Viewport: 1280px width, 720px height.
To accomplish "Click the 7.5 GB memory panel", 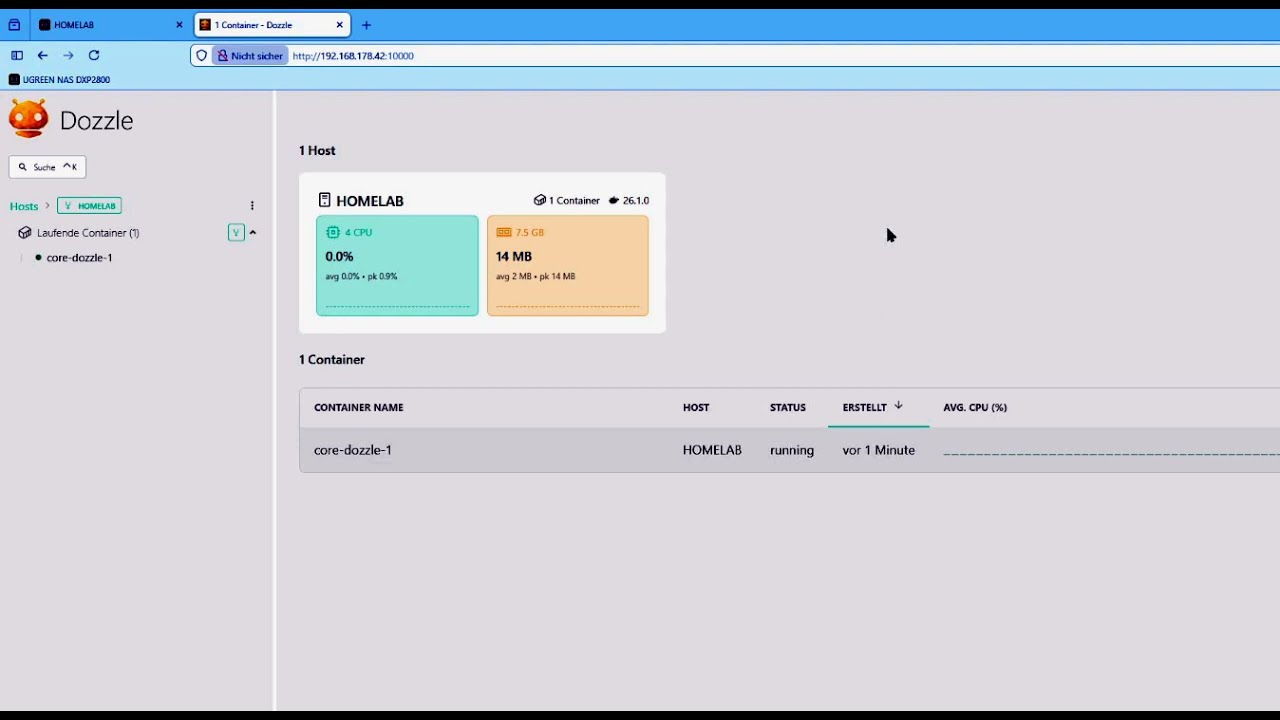I will pos(568,266).
